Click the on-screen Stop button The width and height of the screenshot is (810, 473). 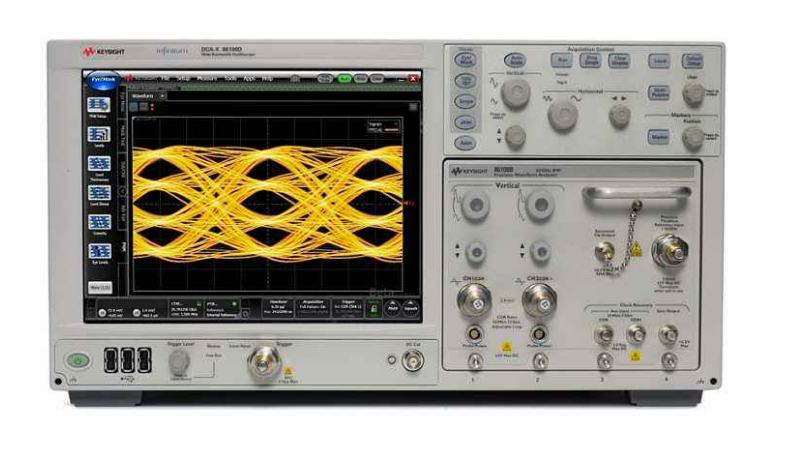tap(361, 79)
